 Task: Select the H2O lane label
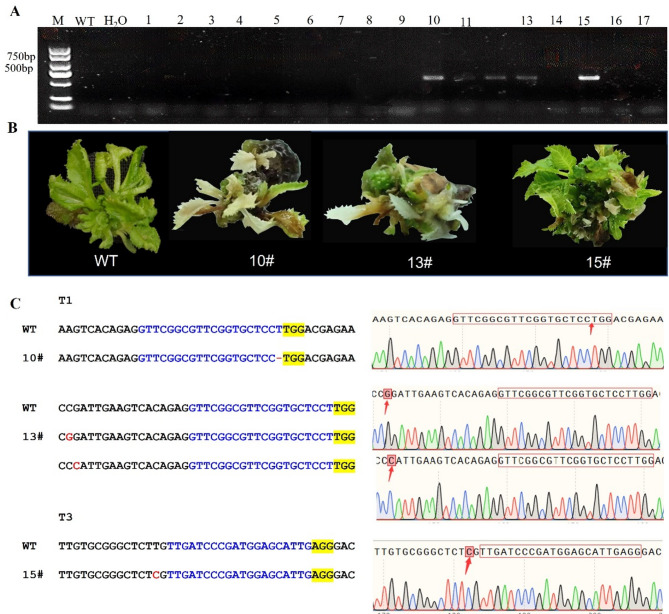click(x=116, y=21)
